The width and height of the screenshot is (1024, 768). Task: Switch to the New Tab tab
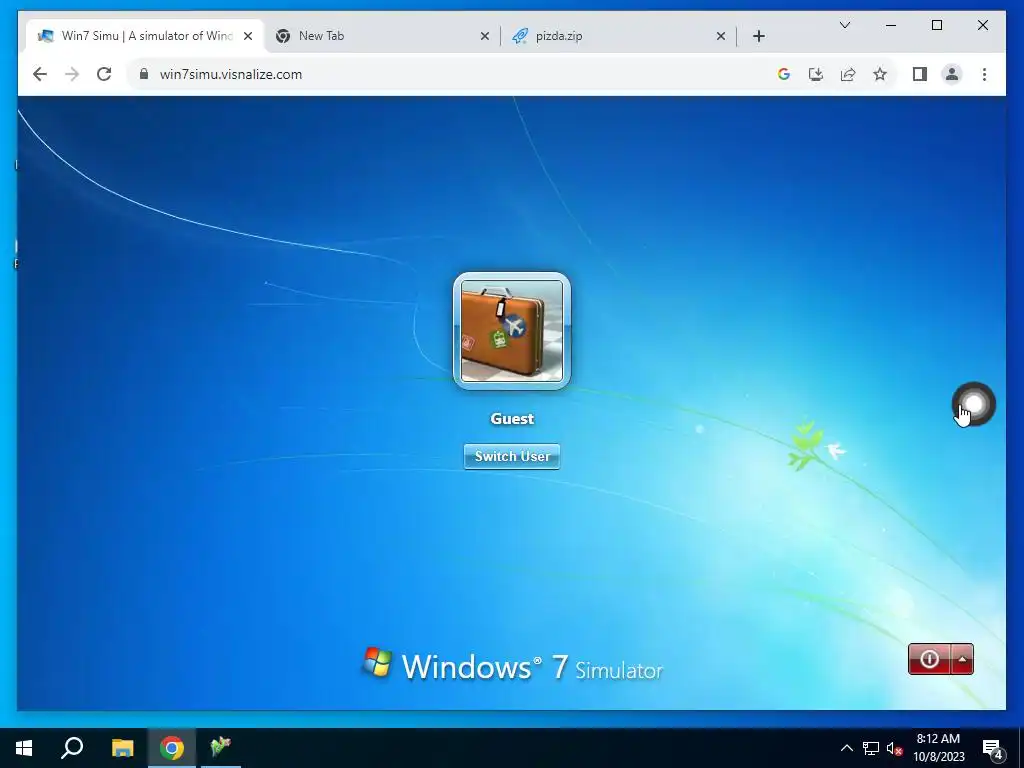[x=382, y=36]
